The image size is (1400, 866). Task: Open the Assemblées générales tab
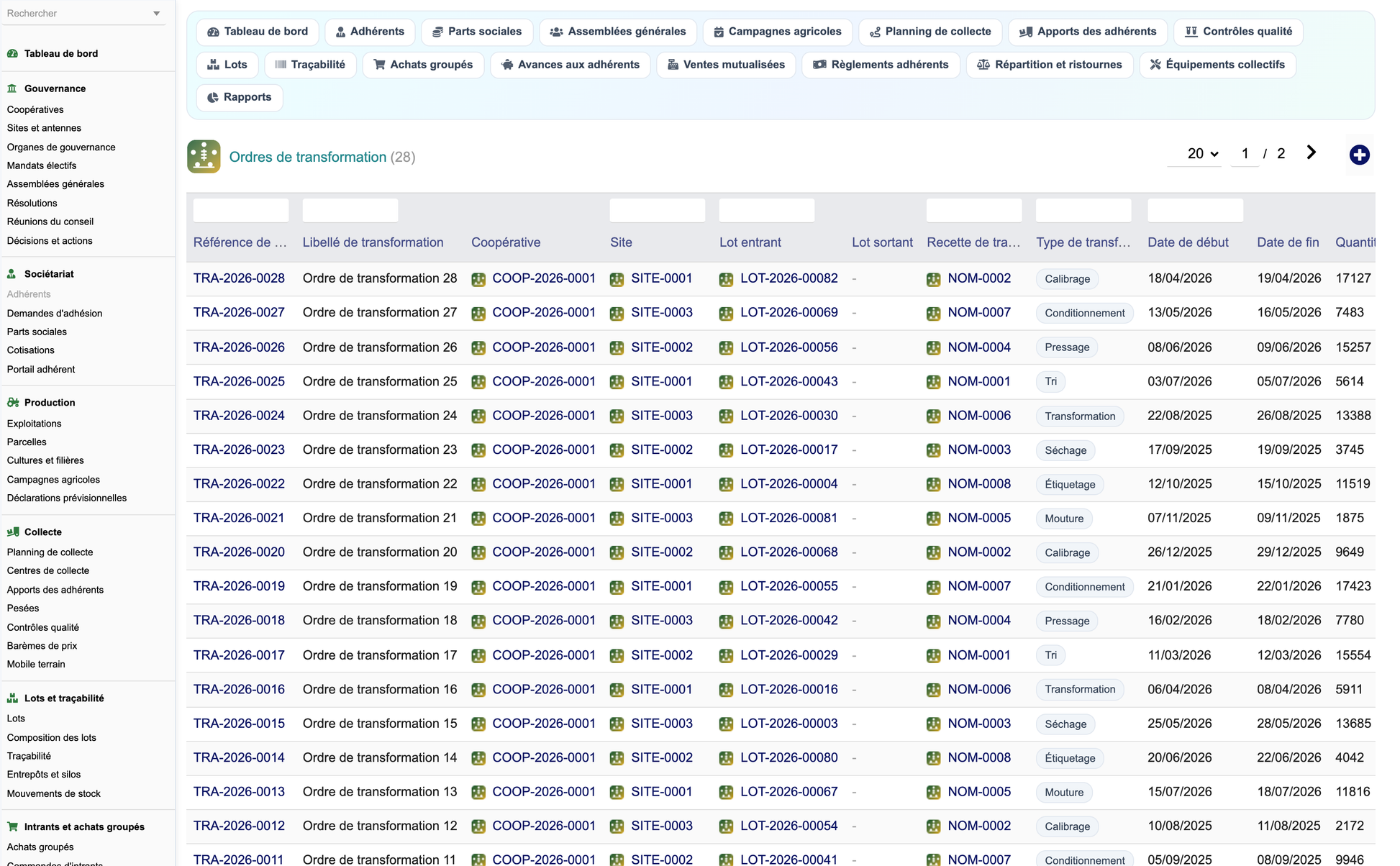pyautogui.click(x=618, y=32)
